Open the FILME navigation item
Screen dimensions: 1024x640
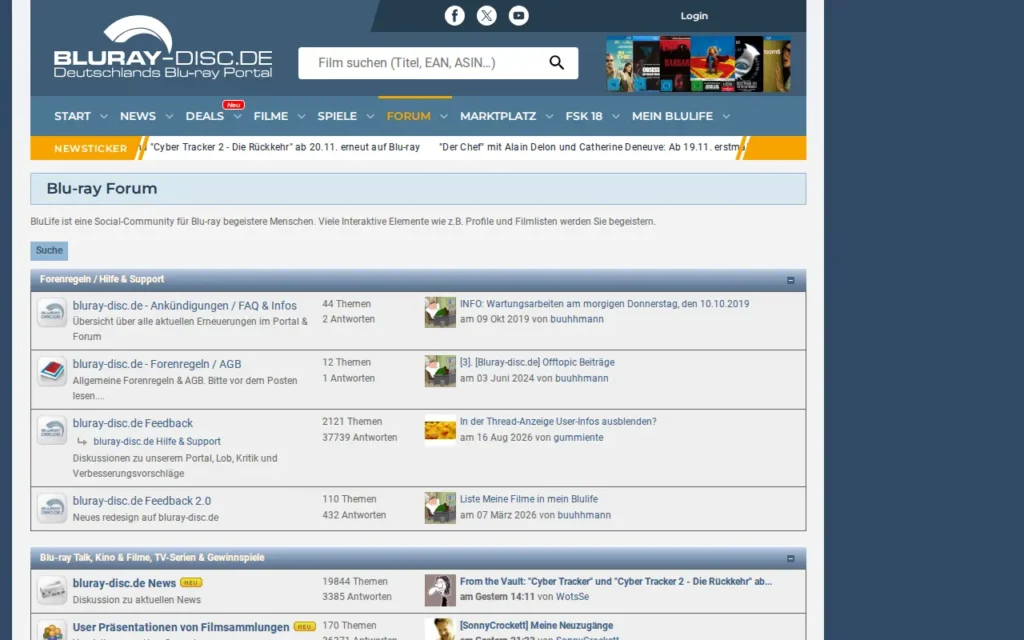click(270, 116)
